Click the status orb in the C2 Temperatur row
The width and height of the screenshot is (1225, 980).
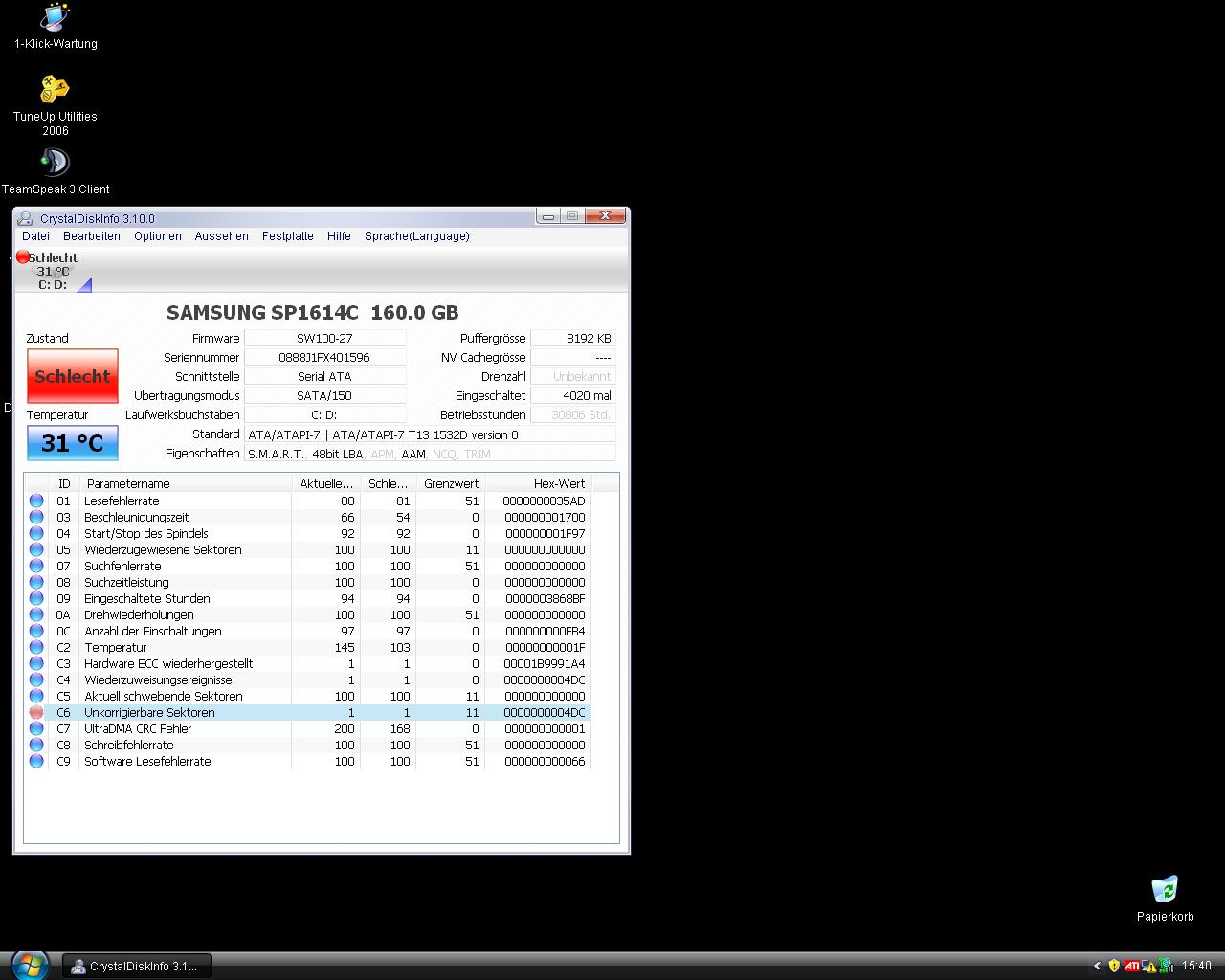(x=36, y=647)
